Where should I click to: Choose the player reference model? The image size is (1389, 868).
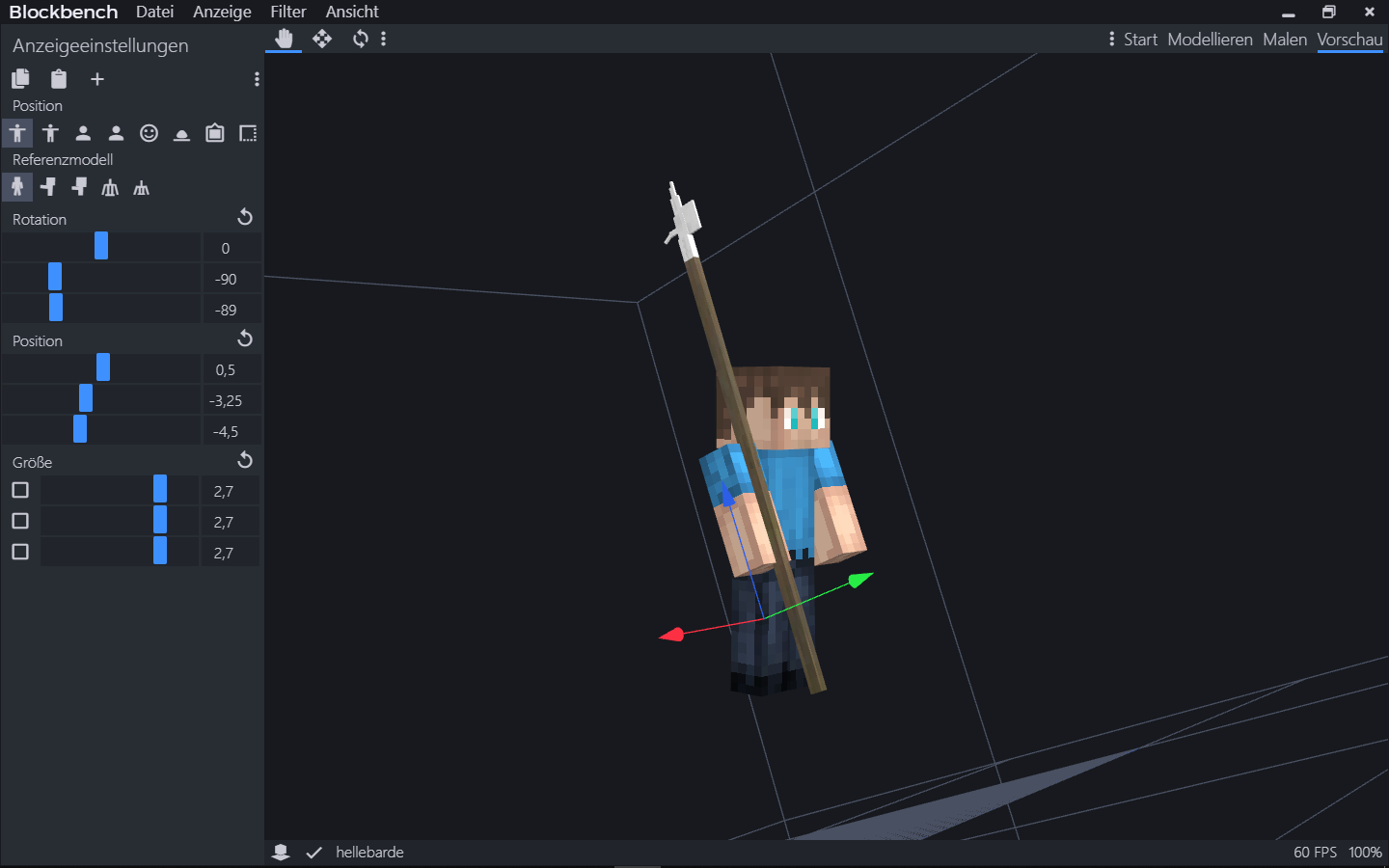(x=17, y=187)
